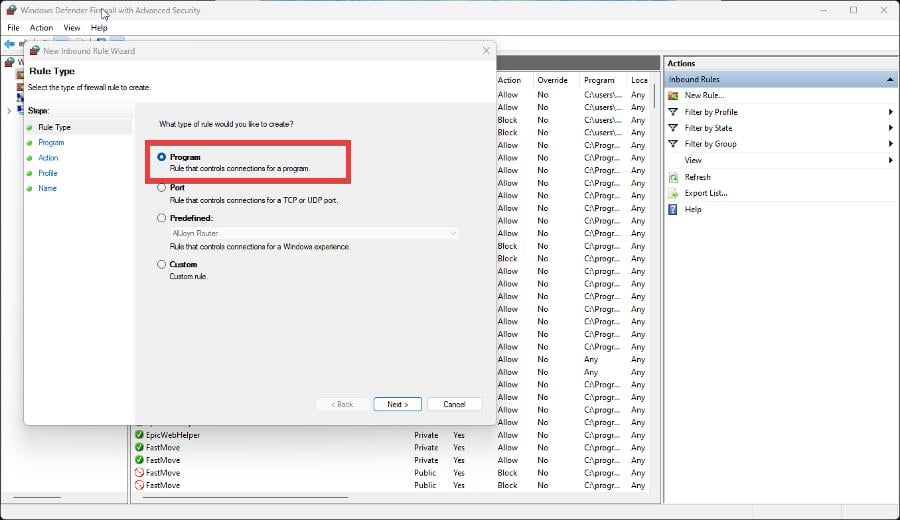This screenshot has height=520, width=900.
Task: Click Filter by State funnel icon
Action: tap(673, 128)
